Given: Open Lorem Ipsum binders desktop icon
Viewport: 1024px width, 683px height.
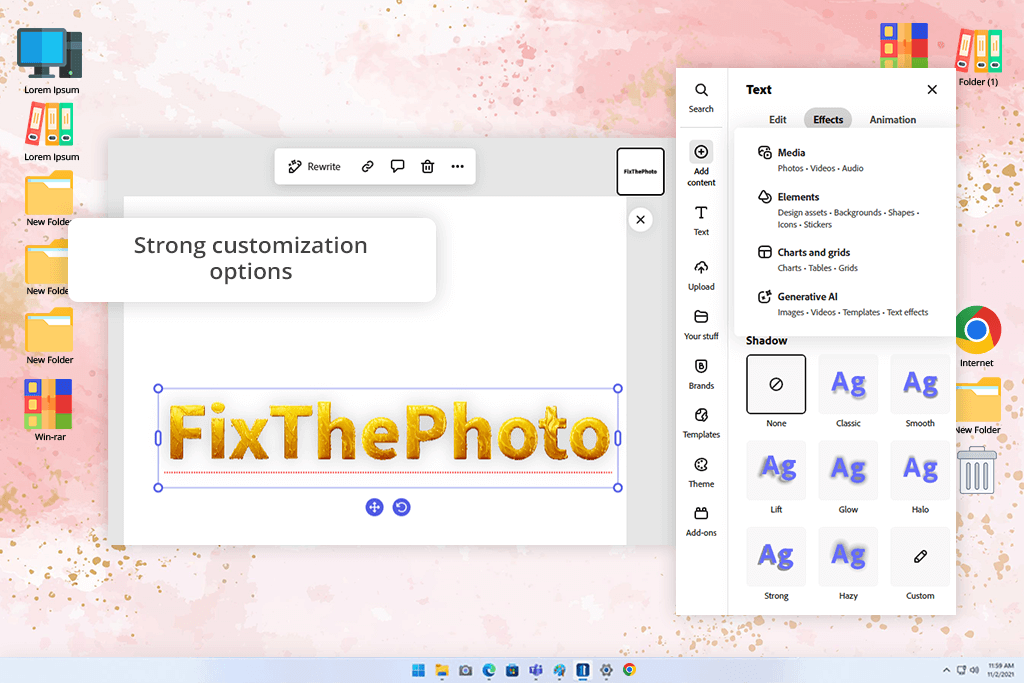Looking at the screenshot, I should pyautogui.click(x=51, y=132).
